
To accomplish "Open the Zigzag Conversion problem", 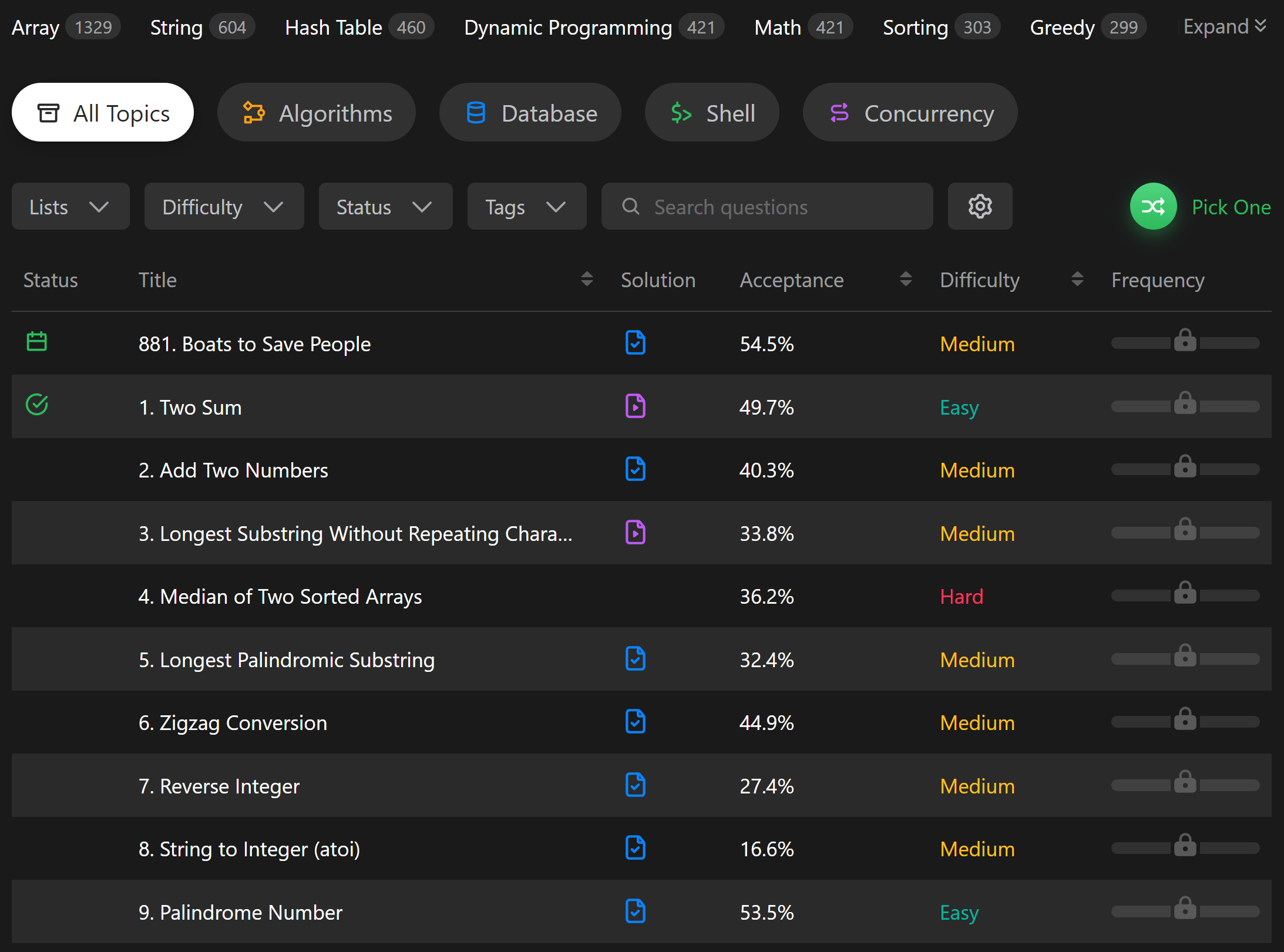I will pos(233,723).
